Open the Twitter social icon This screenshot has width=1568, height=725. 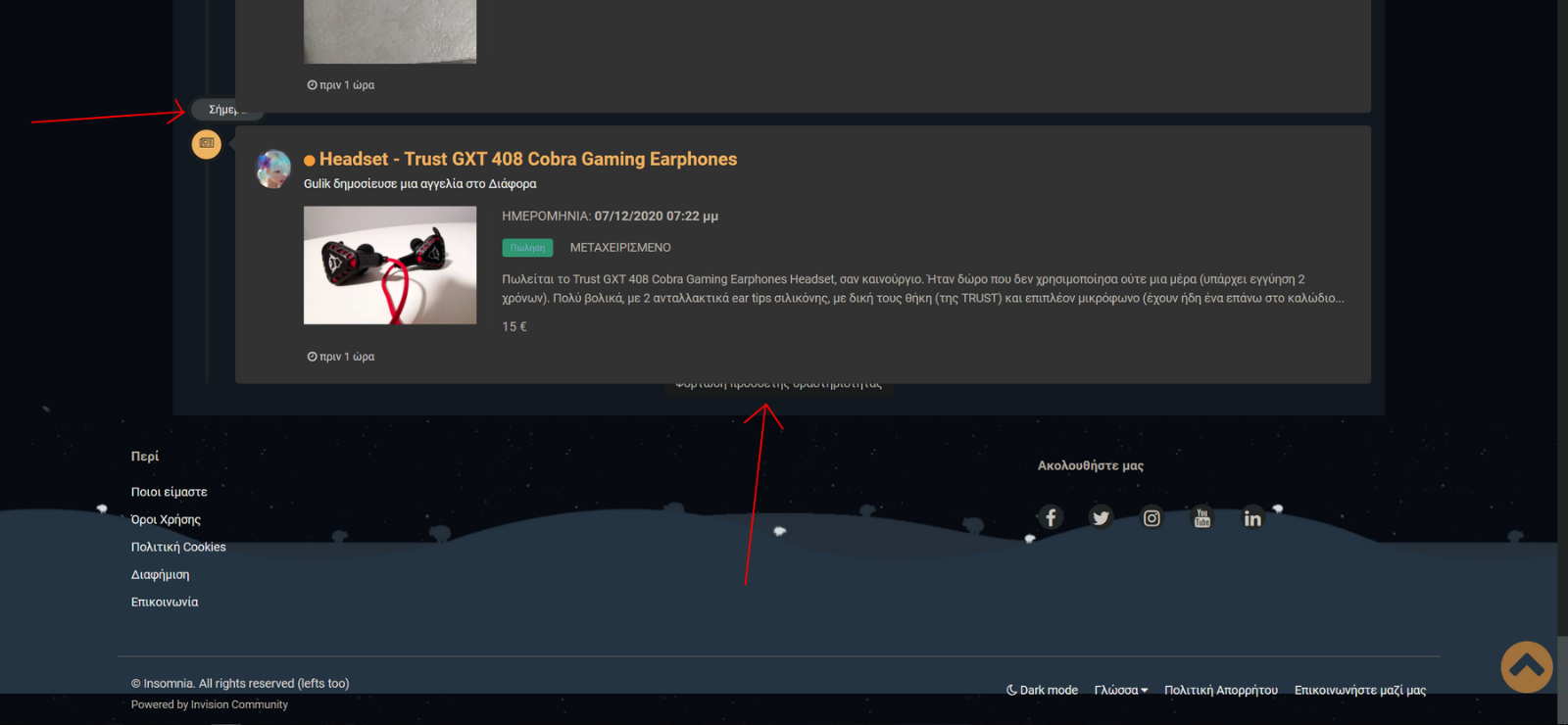[x=1102, y=517]
